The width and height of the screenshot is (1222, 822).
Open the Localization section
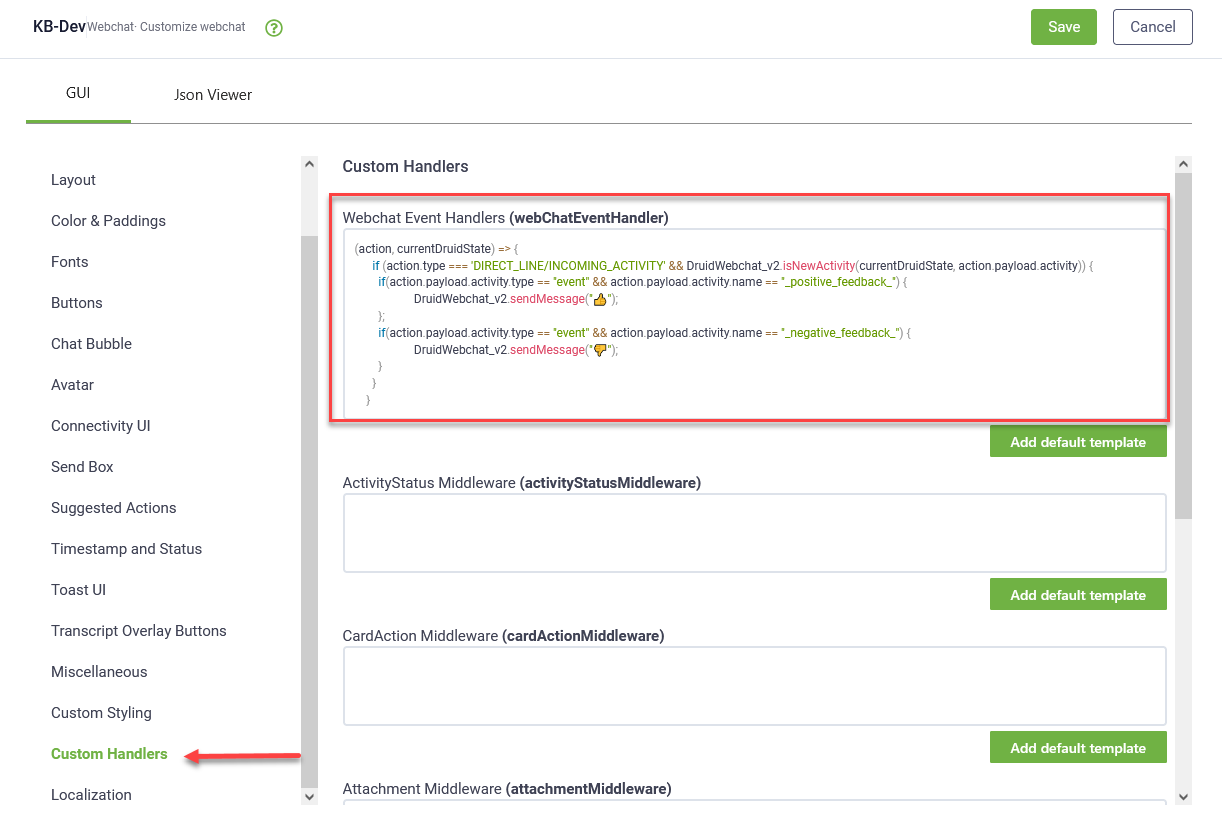(92, 795)
